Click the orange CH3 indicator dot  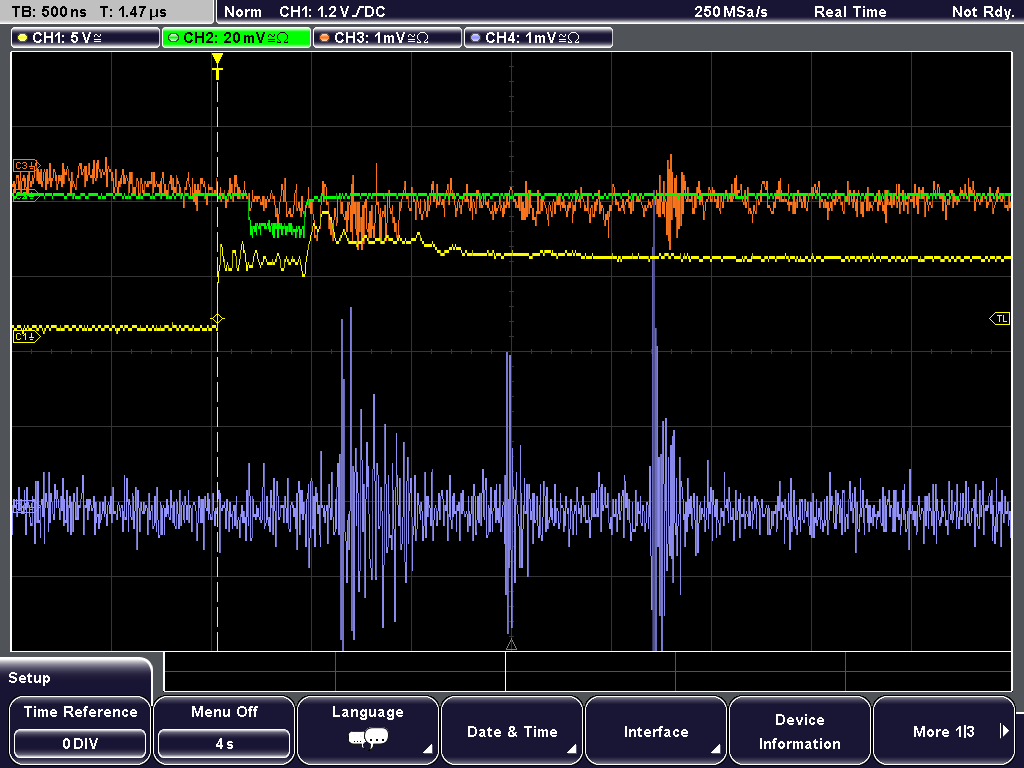[x=325, y=38]
